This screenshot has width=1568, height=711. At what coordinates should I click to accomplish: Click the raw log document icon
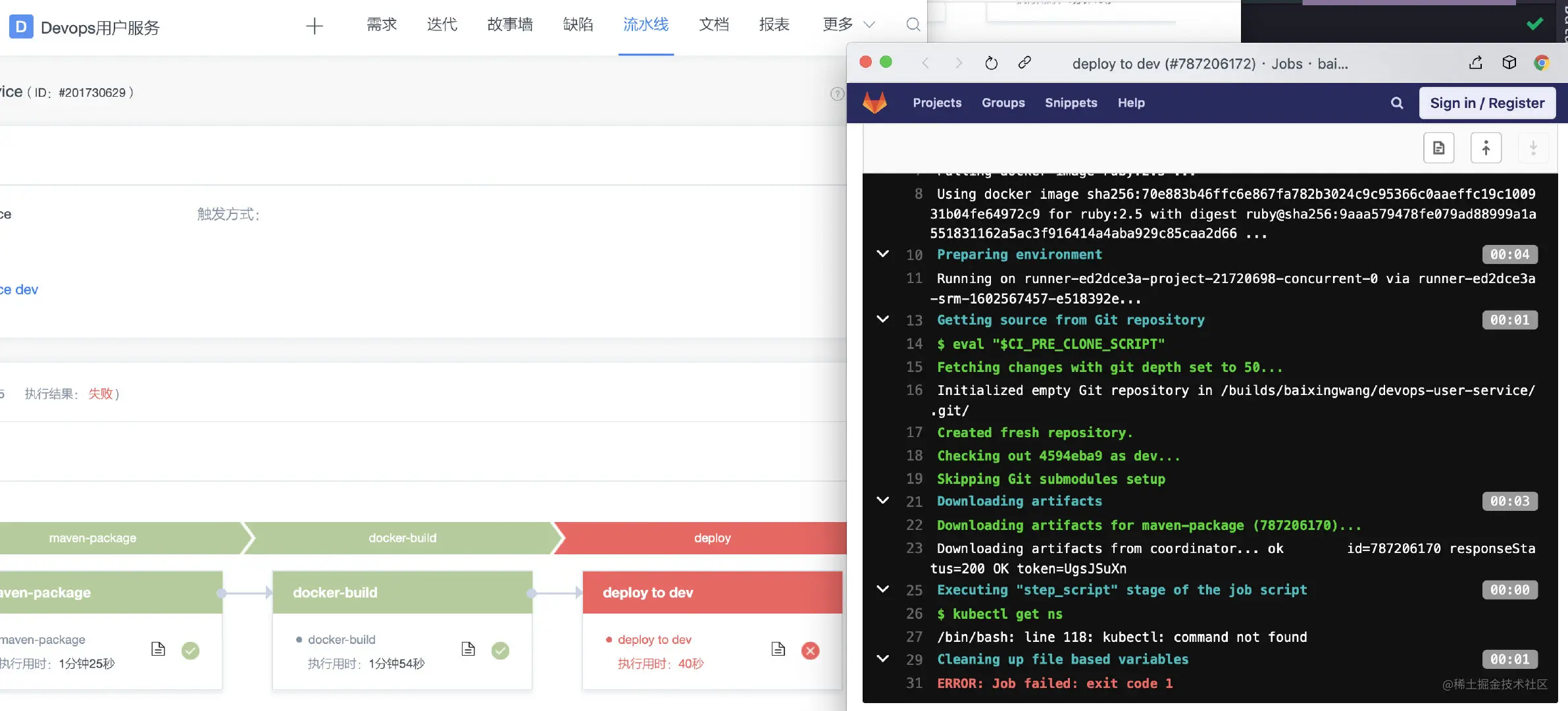point(1438,148)
